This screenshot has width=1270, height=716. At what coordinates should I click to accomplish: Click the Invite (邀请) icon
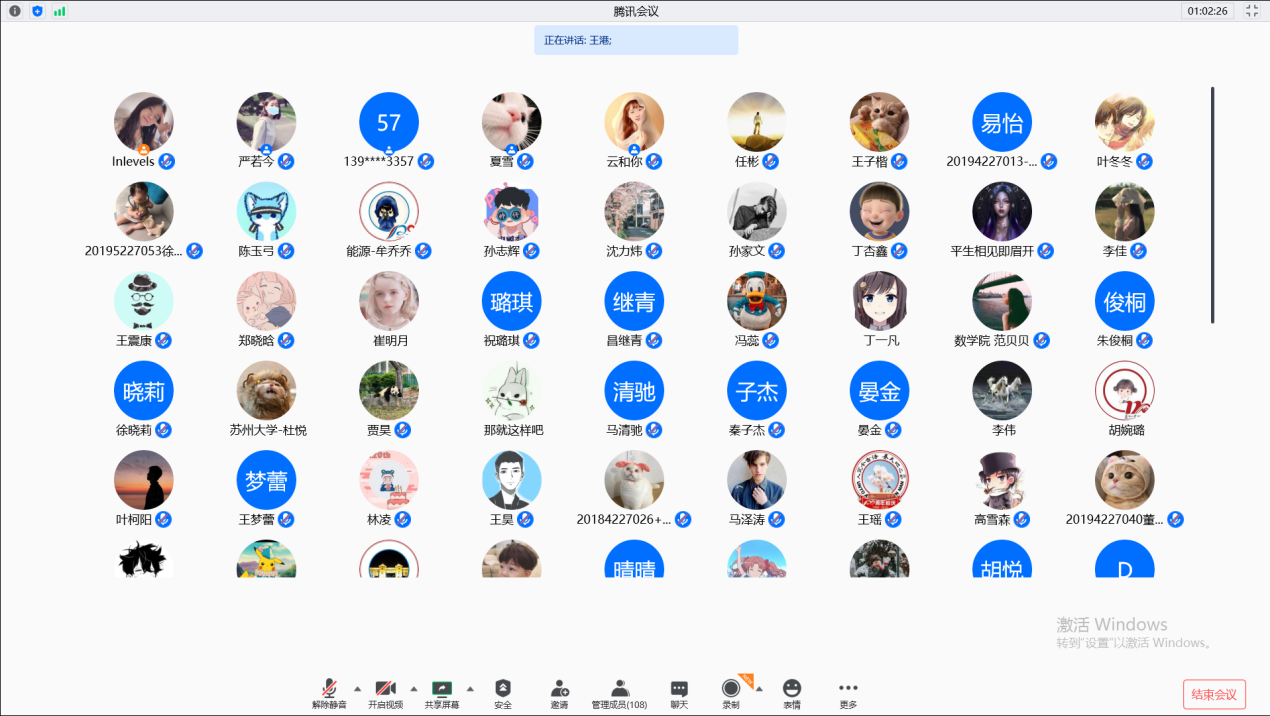[x=560, y=689]
